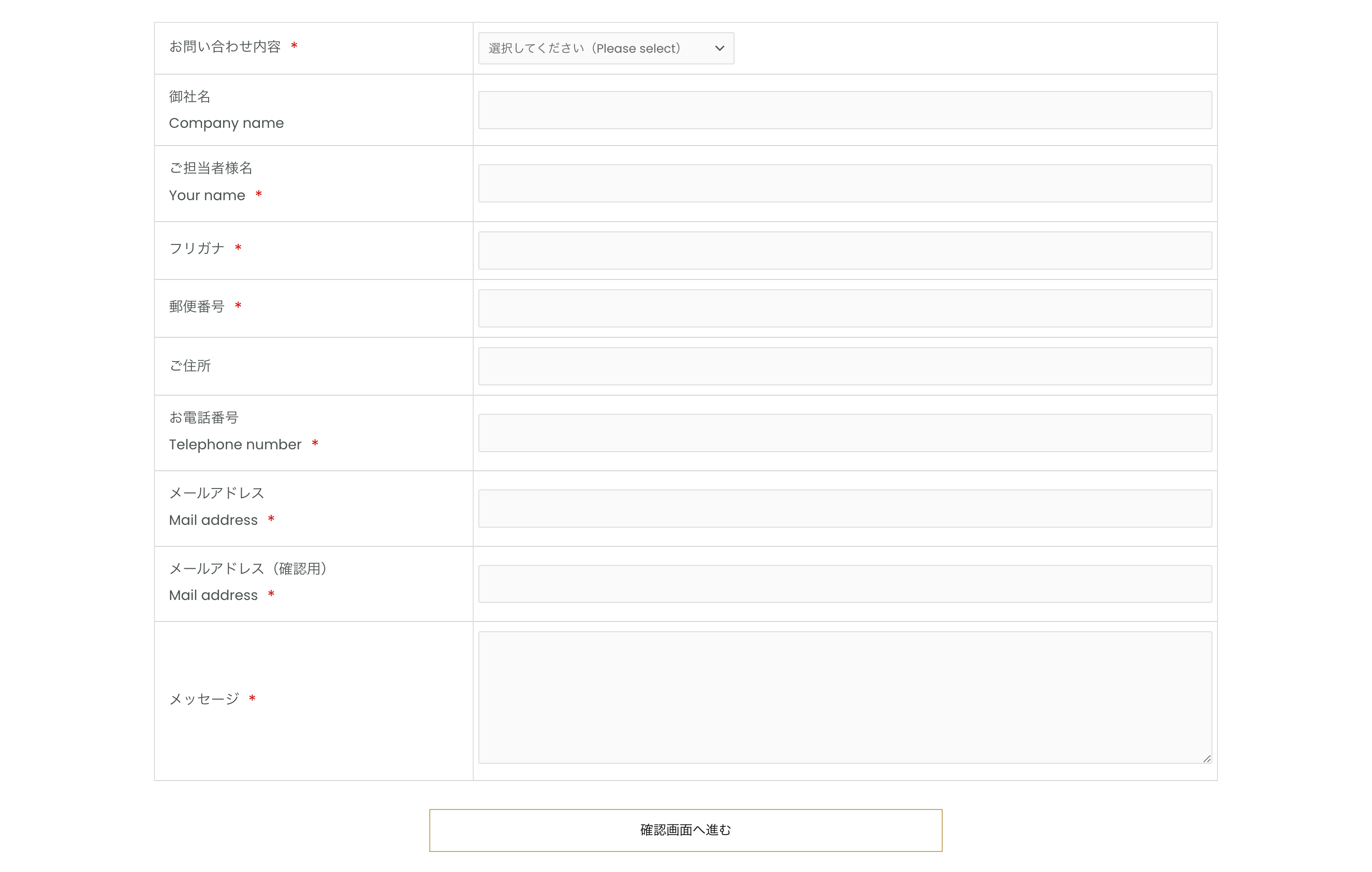The width and height of the screenshot is (1372, 872).
Task: Click the Telephone number label text
Action: (x=235, y=444)
